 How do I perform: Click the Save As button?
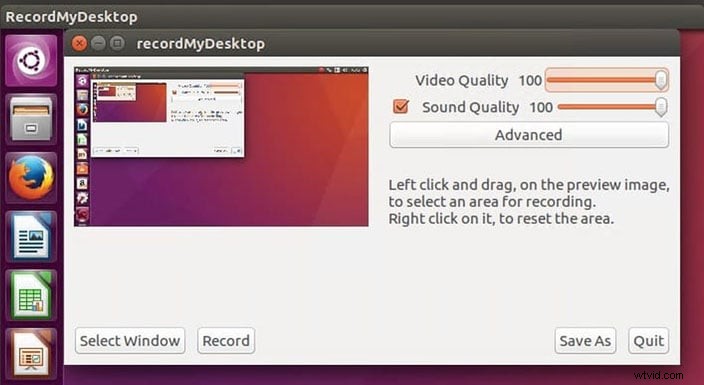(585, 341)
